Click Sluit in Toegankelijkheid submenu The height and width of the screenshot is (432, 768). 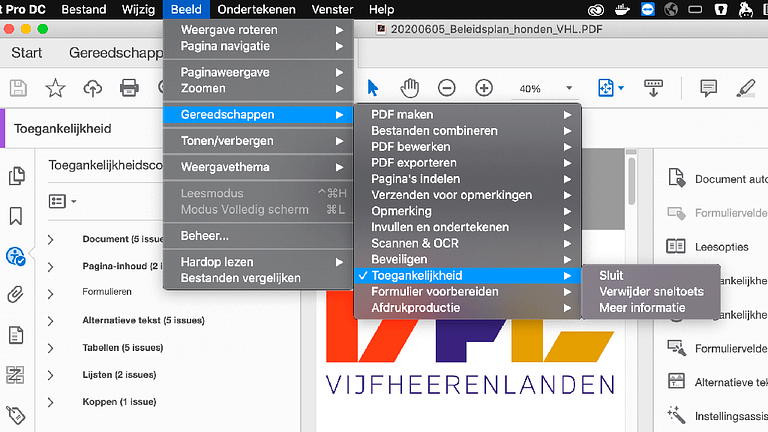coord(651,275)
